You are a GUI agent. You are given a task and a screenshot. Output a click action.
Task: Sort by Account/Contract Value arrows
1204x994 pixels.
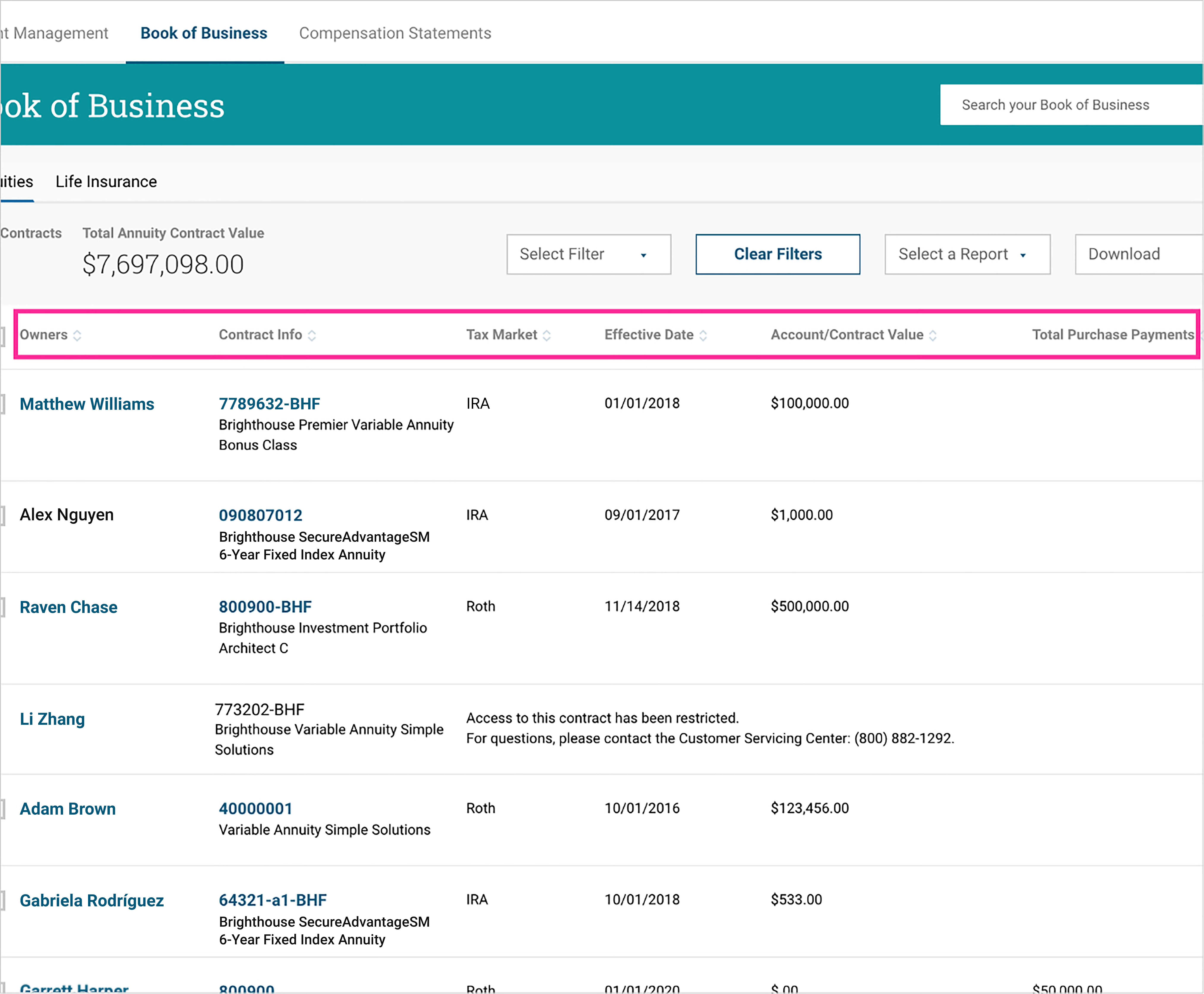(933, 336)
